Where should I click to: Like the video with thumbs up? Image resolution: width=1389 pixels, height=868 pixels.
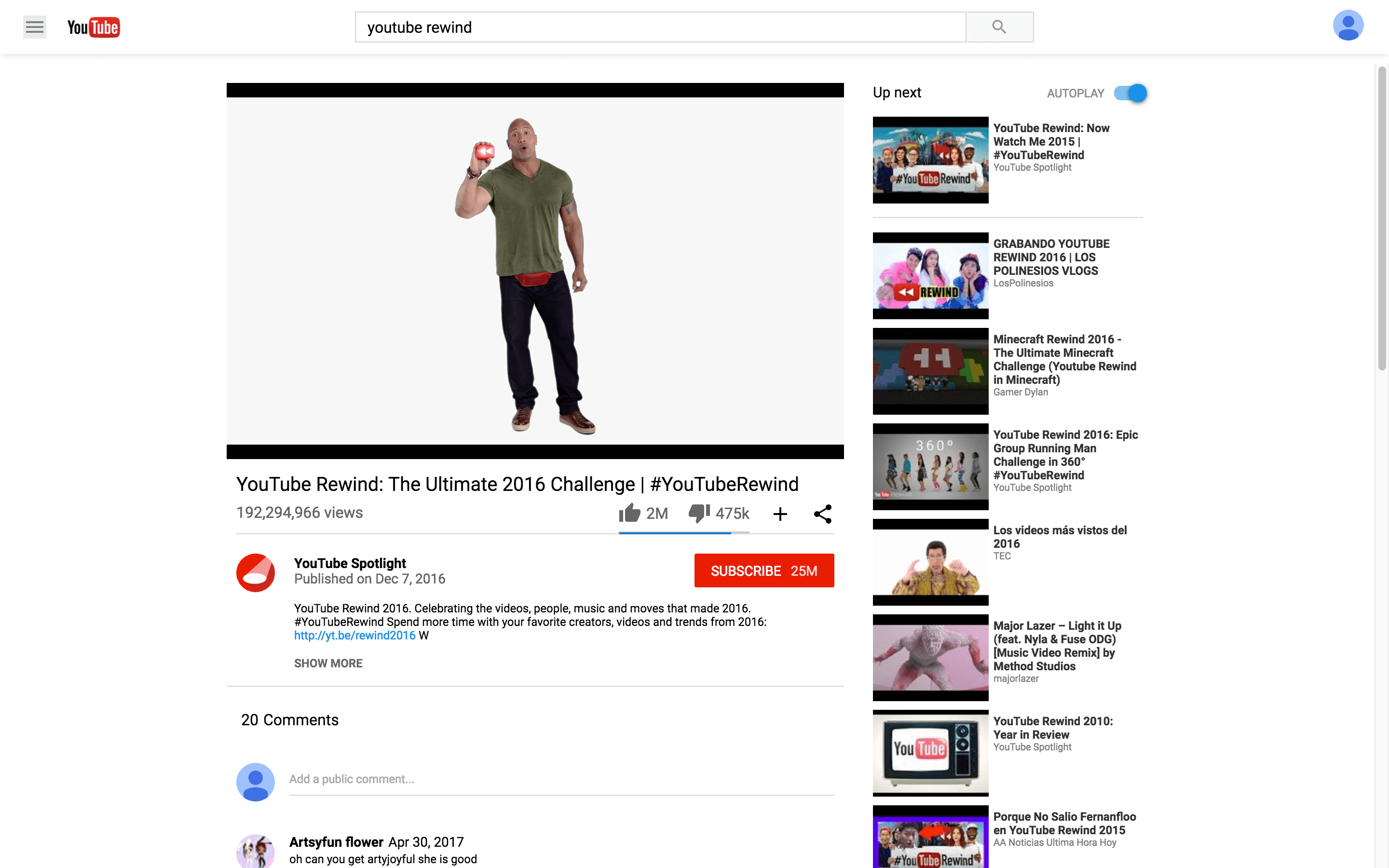click(x=630, y=513)
